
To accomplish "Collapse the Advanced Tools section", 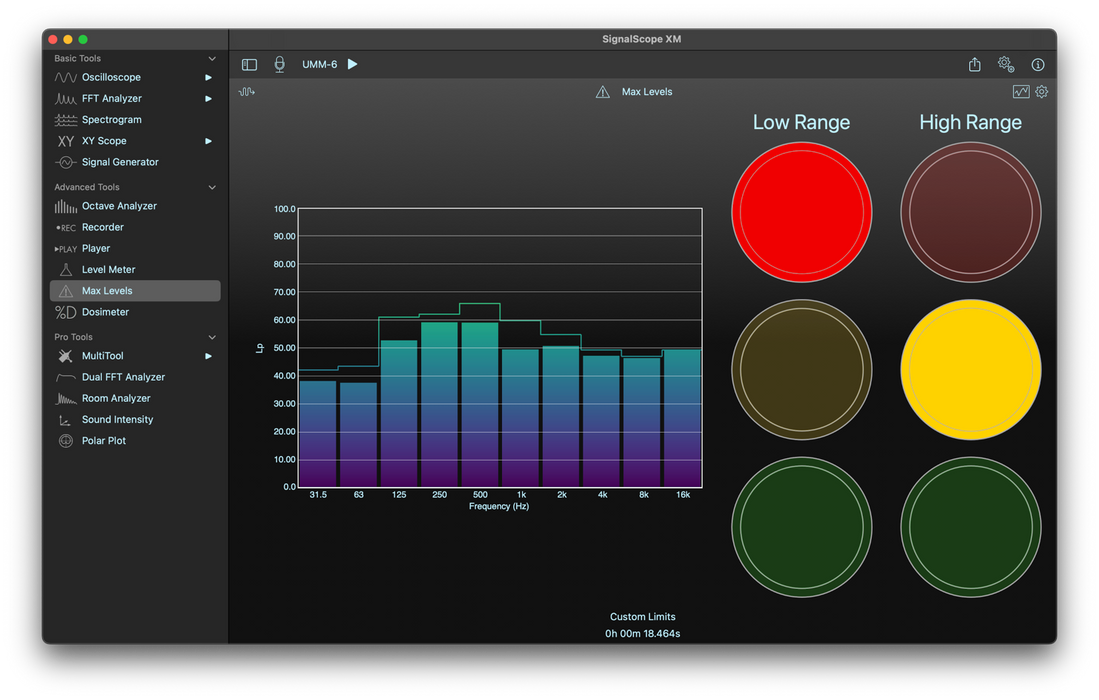I will pos(212,187).
